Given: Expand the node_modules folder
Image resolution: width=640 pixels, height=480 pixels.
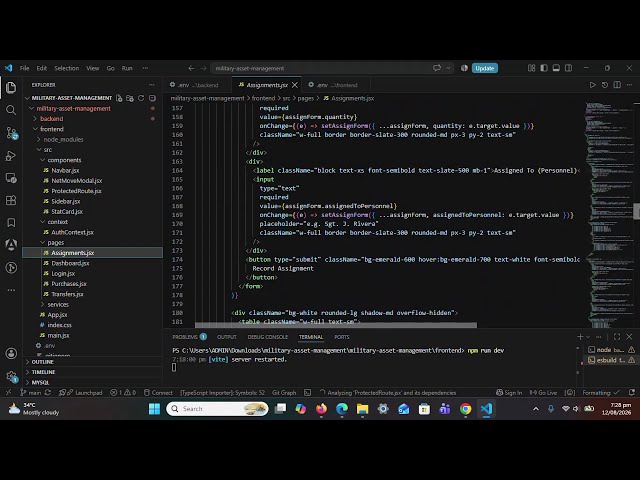Looking at the screenshot, I should [x=63, y=139].
